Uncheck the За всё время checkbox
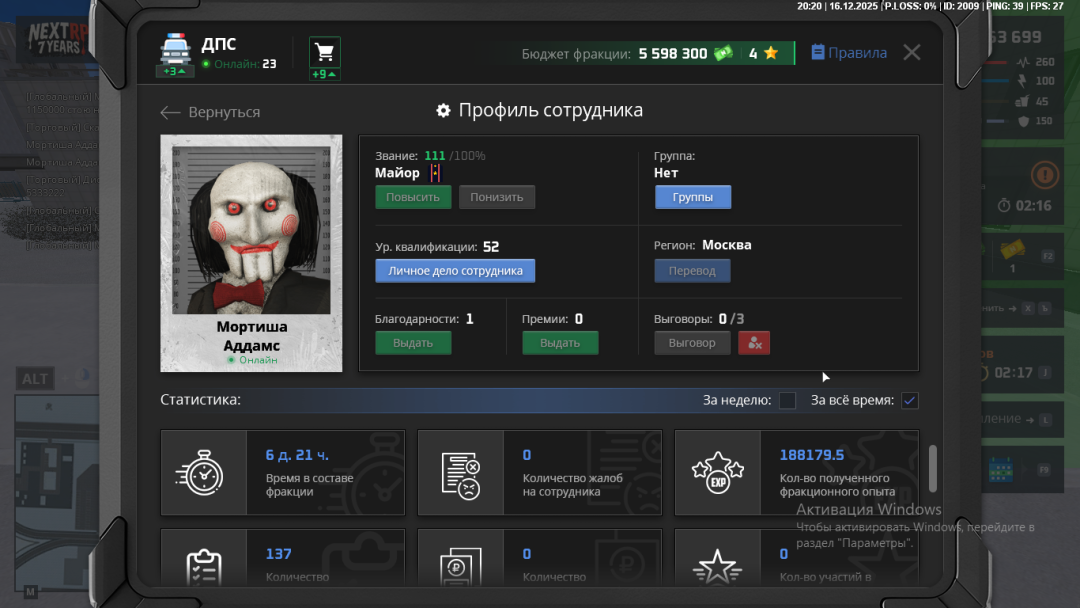The width and height of the screenshot is (1080, 608). click(x=909, y=400)
